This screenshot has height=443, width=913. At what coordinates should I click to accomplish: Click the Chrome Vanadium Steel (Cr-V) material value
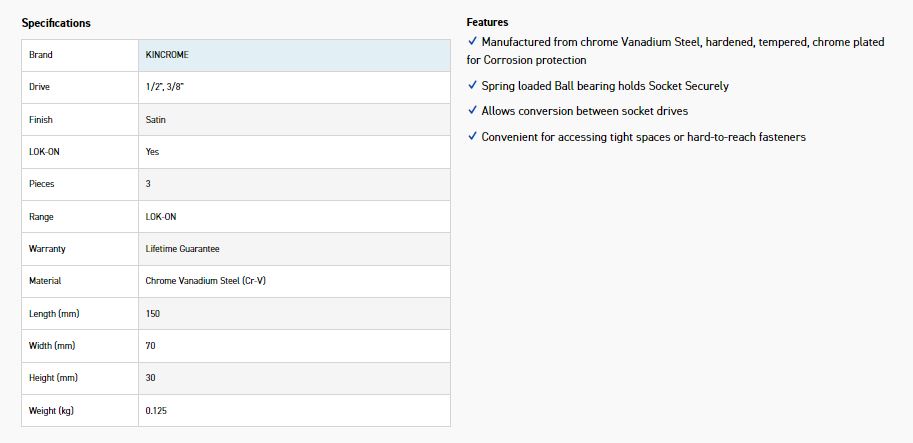[205, 281]
